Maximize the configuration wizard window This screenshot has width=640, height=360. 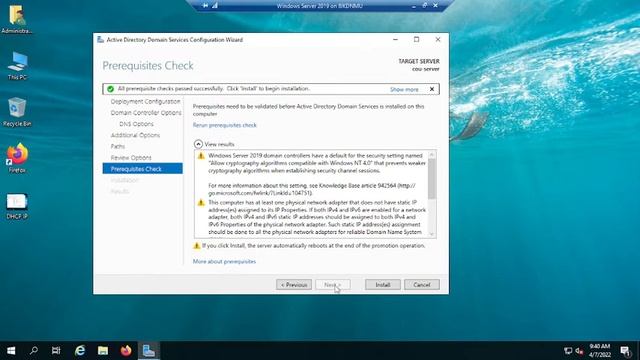416,40
